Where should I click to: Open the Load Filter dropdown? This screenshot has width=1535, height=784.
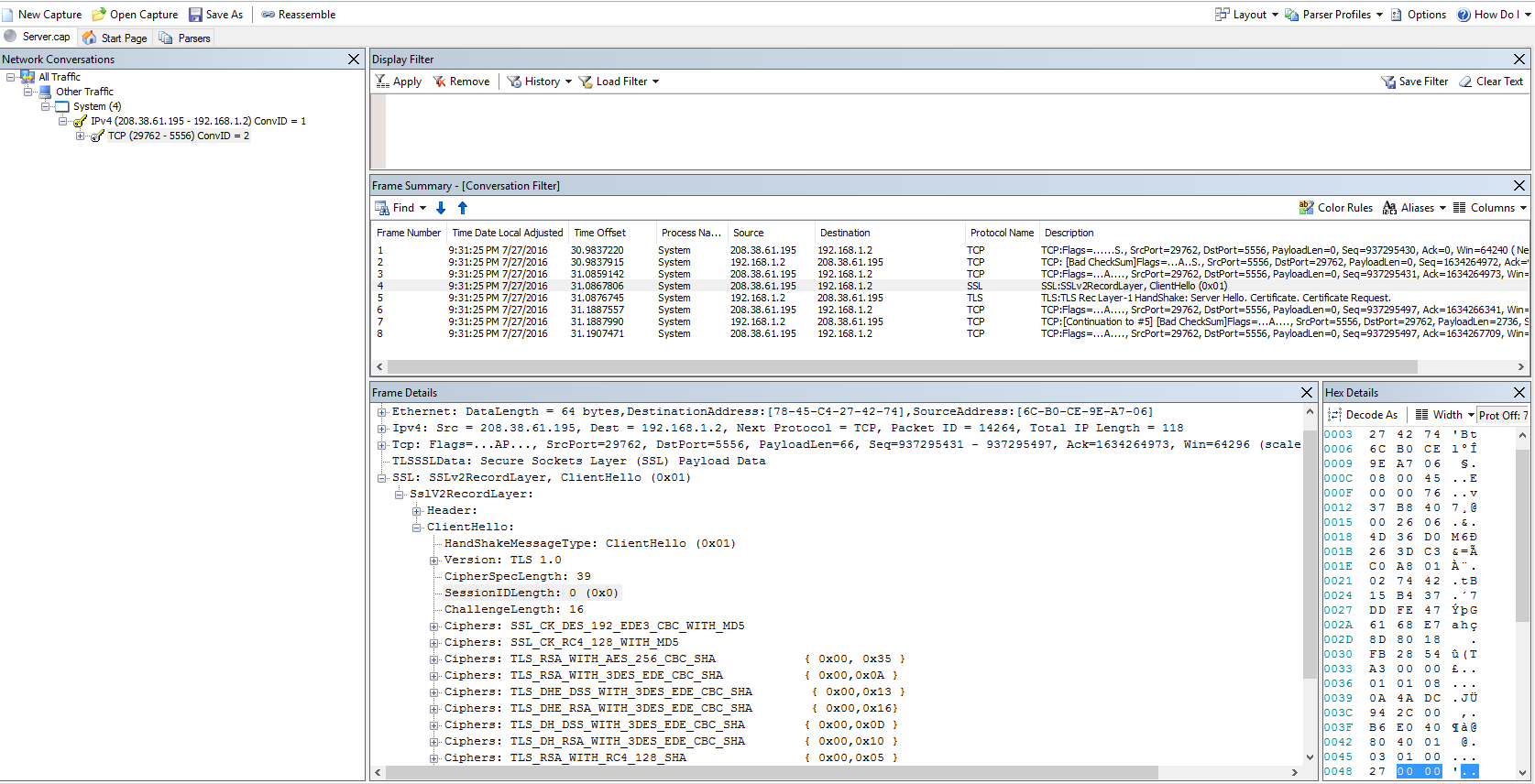pos(619,82)
